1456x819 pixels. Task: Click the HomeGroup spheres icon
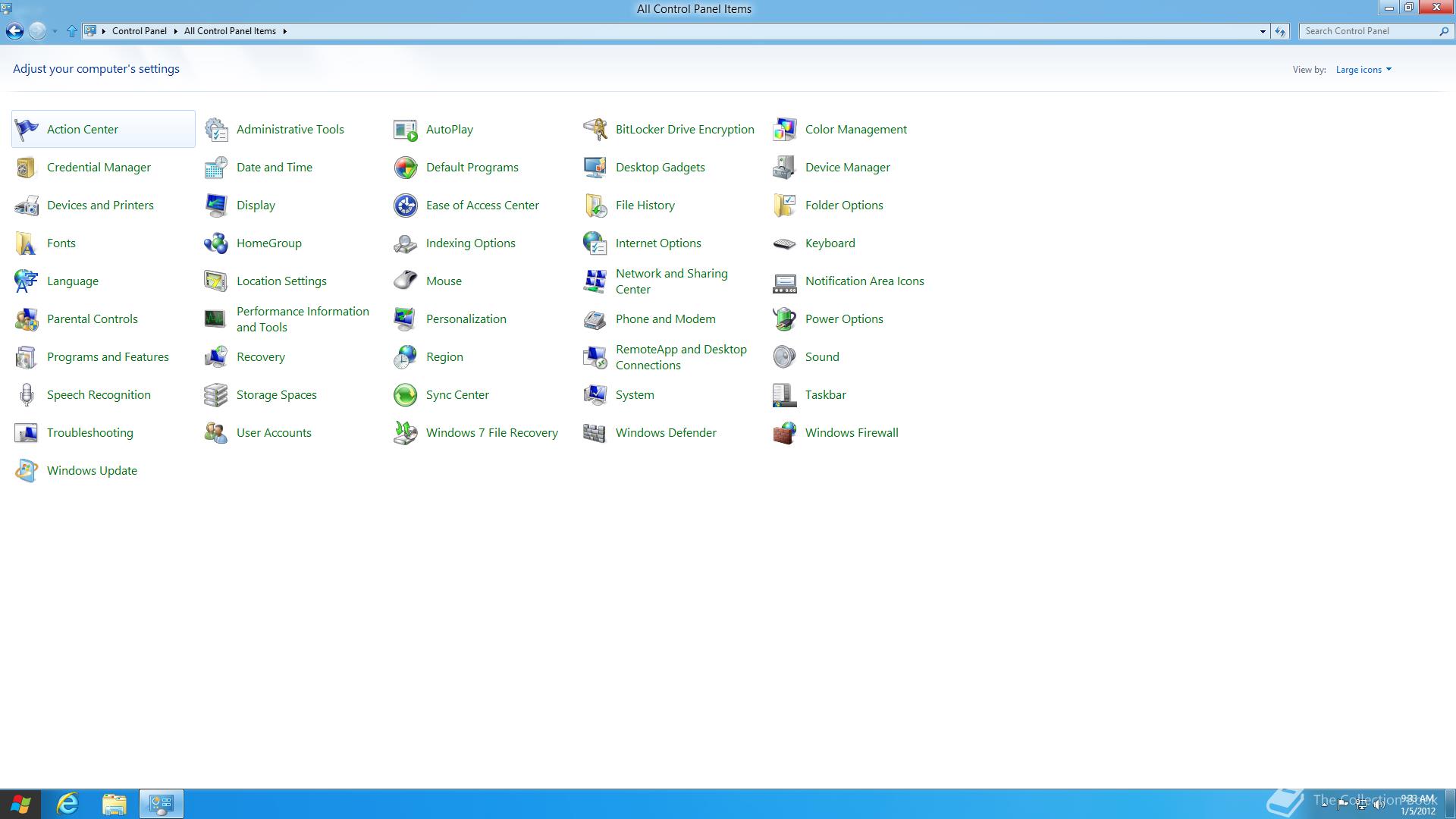216,243
